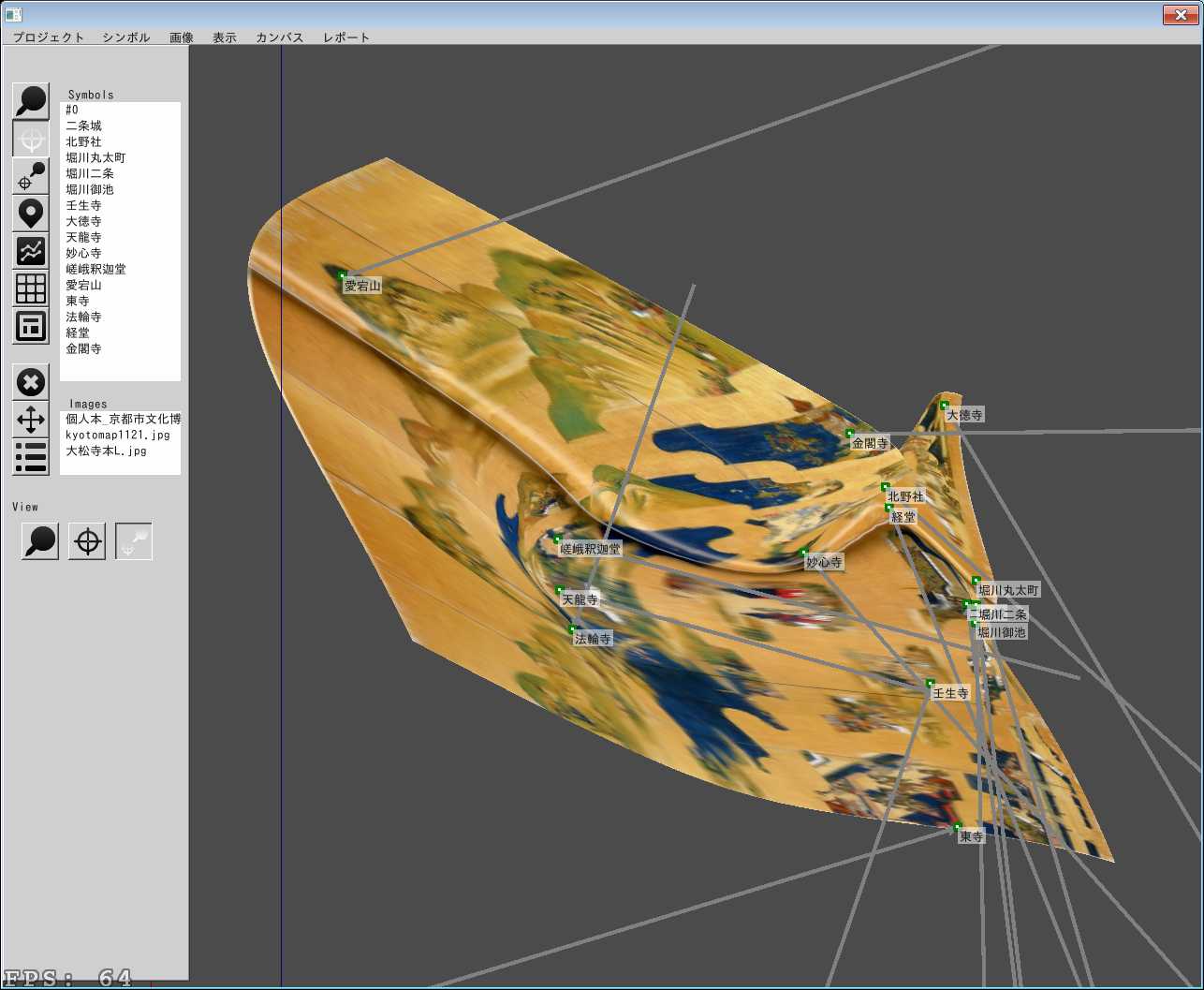Select 天龍寺 in the Symbols list
This screenshot has width=1204, height=990.
(120, 237)
